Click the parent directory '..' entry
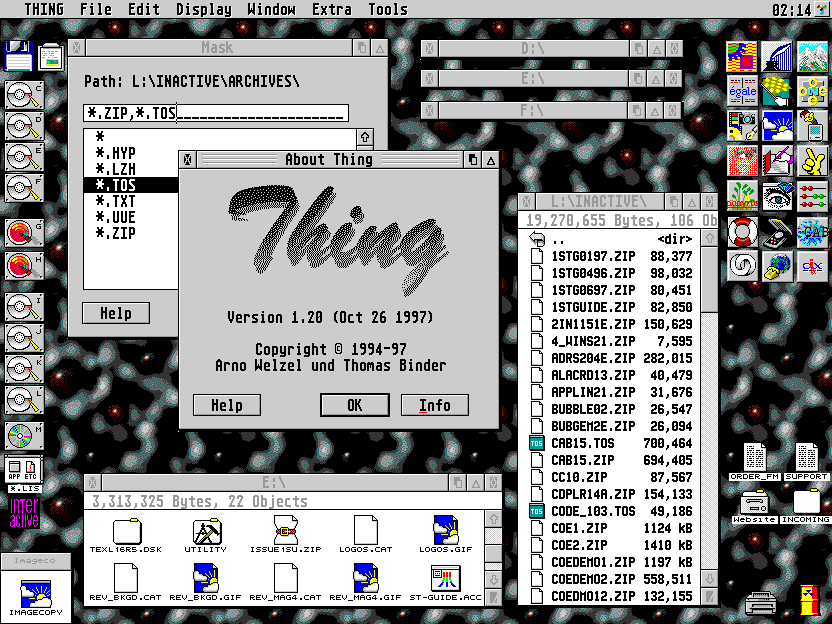The width and height of the screenshot is (832, 624). 611,240
